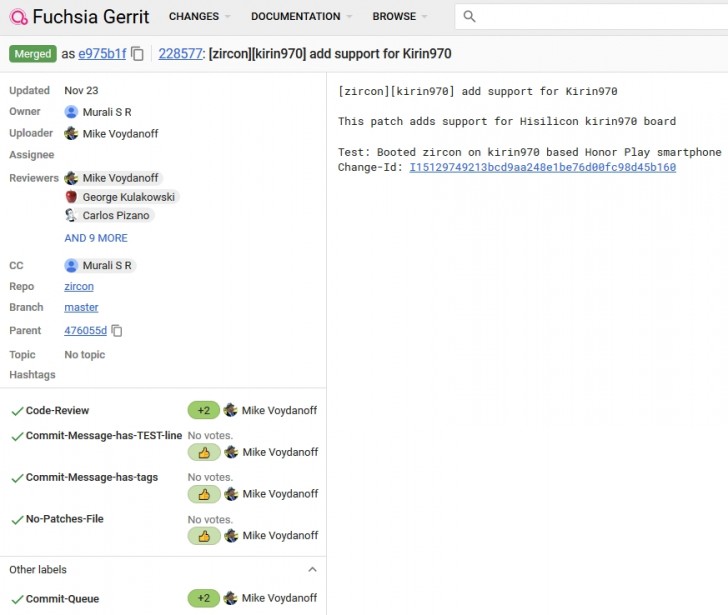Image resolution: width=728 pixels, height=615 pixels.
Task: Click the Commit-Queue +2 vote chip
Action: [203, 598]
